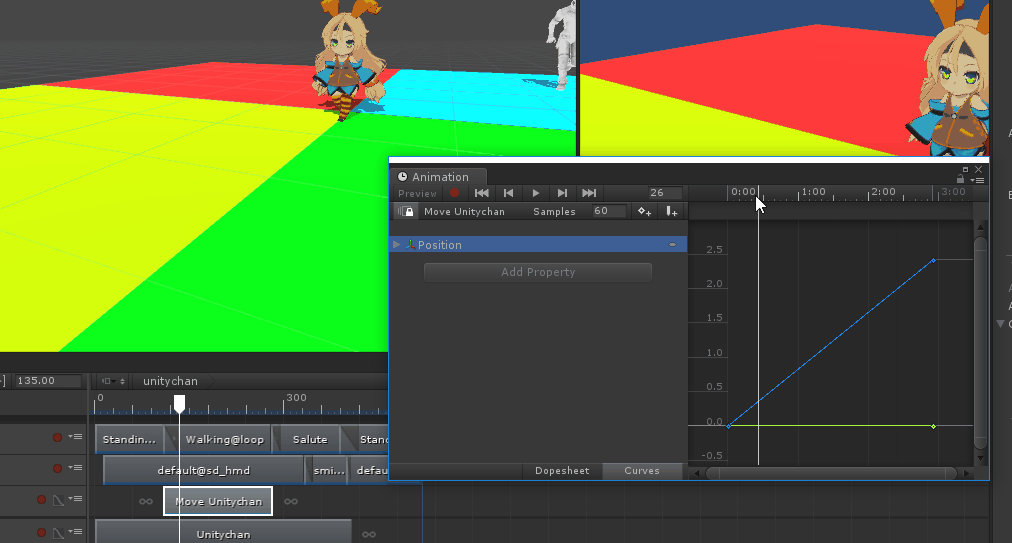
Task: Click the curve scrollbar down arrow
Action: [980, 458]
